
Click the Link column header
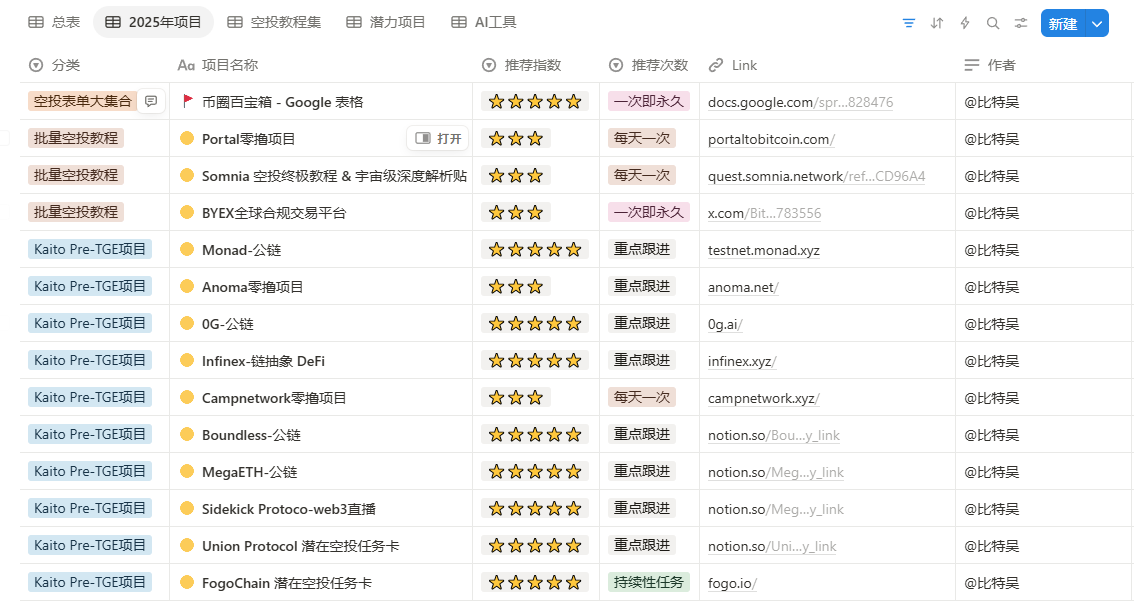tap(733, 65)
